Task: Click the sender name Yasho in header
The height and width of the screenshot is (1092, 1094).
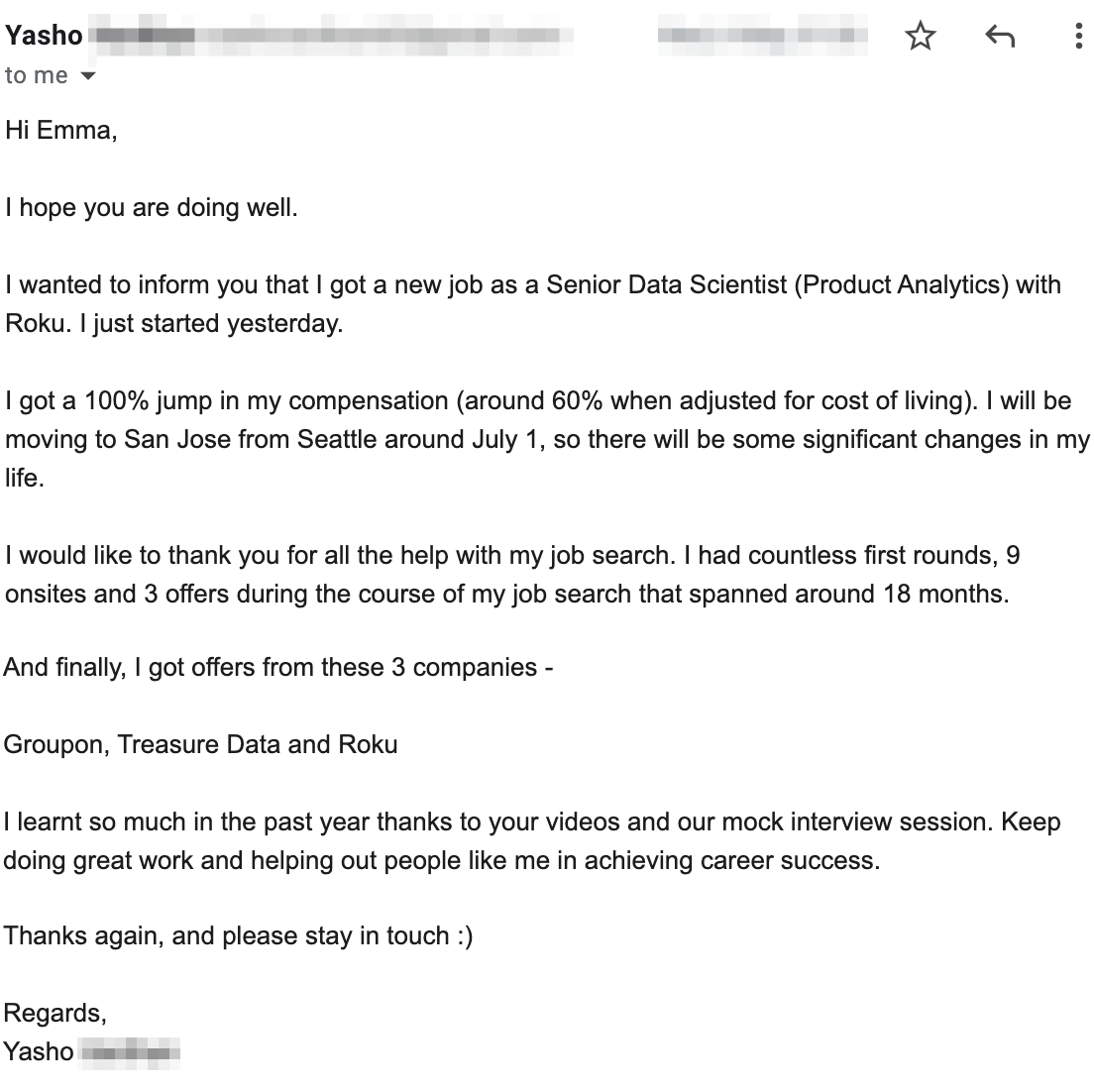Action: [x=44, y=36]
